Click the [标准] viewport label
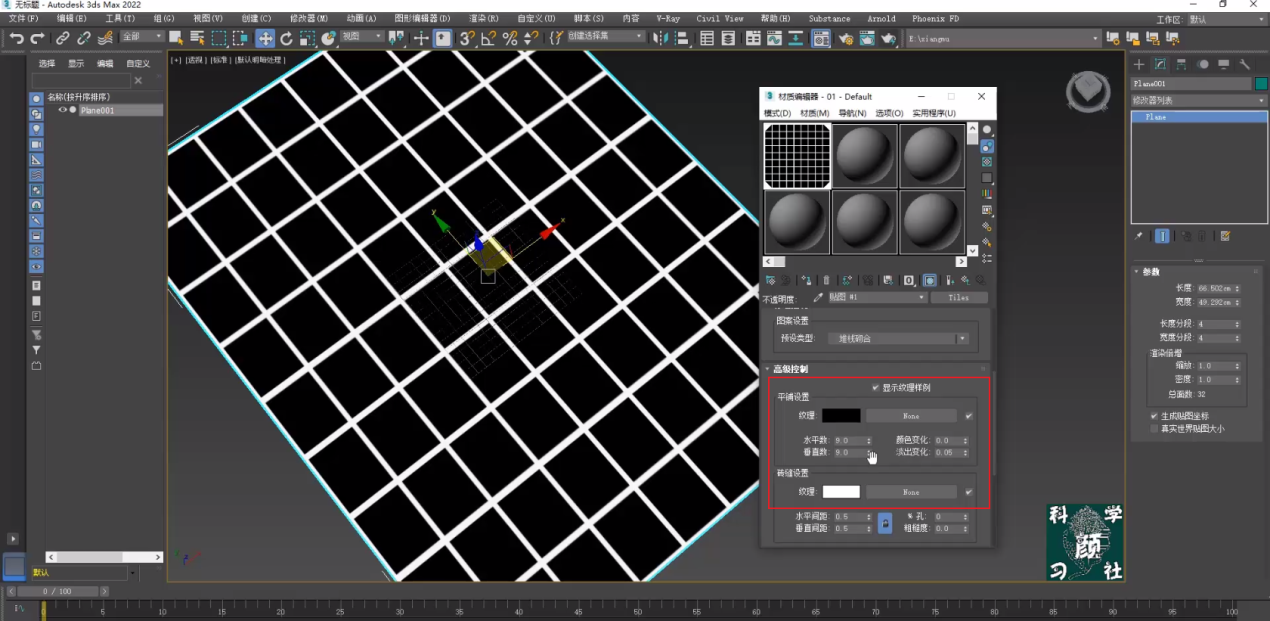1270x621 pixels. (x=219, y=60)
